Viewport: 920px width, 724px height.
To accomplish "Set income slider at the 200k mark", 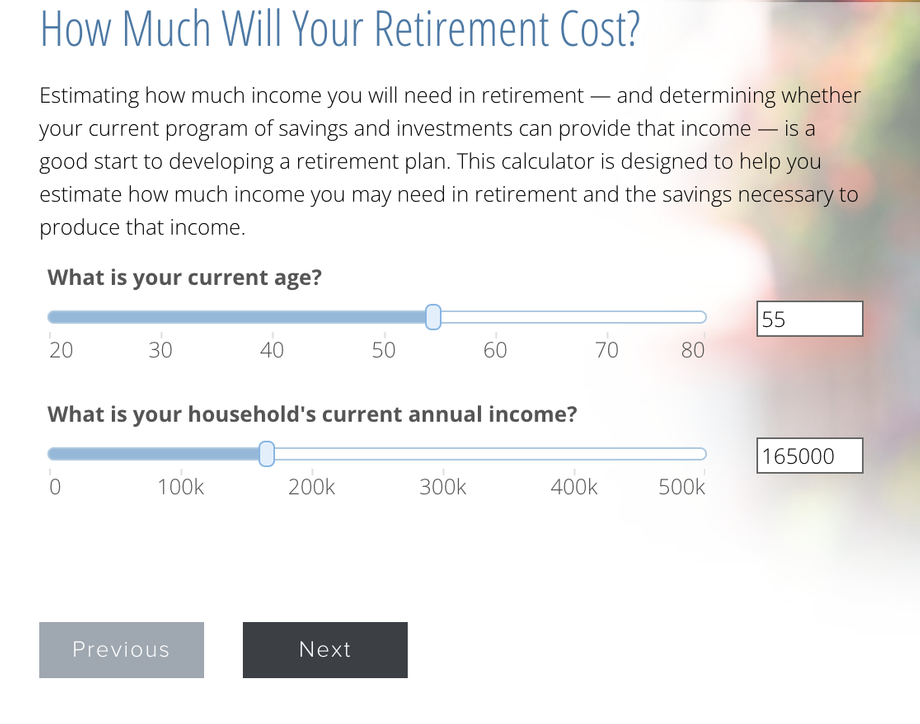I will point(312,454).
